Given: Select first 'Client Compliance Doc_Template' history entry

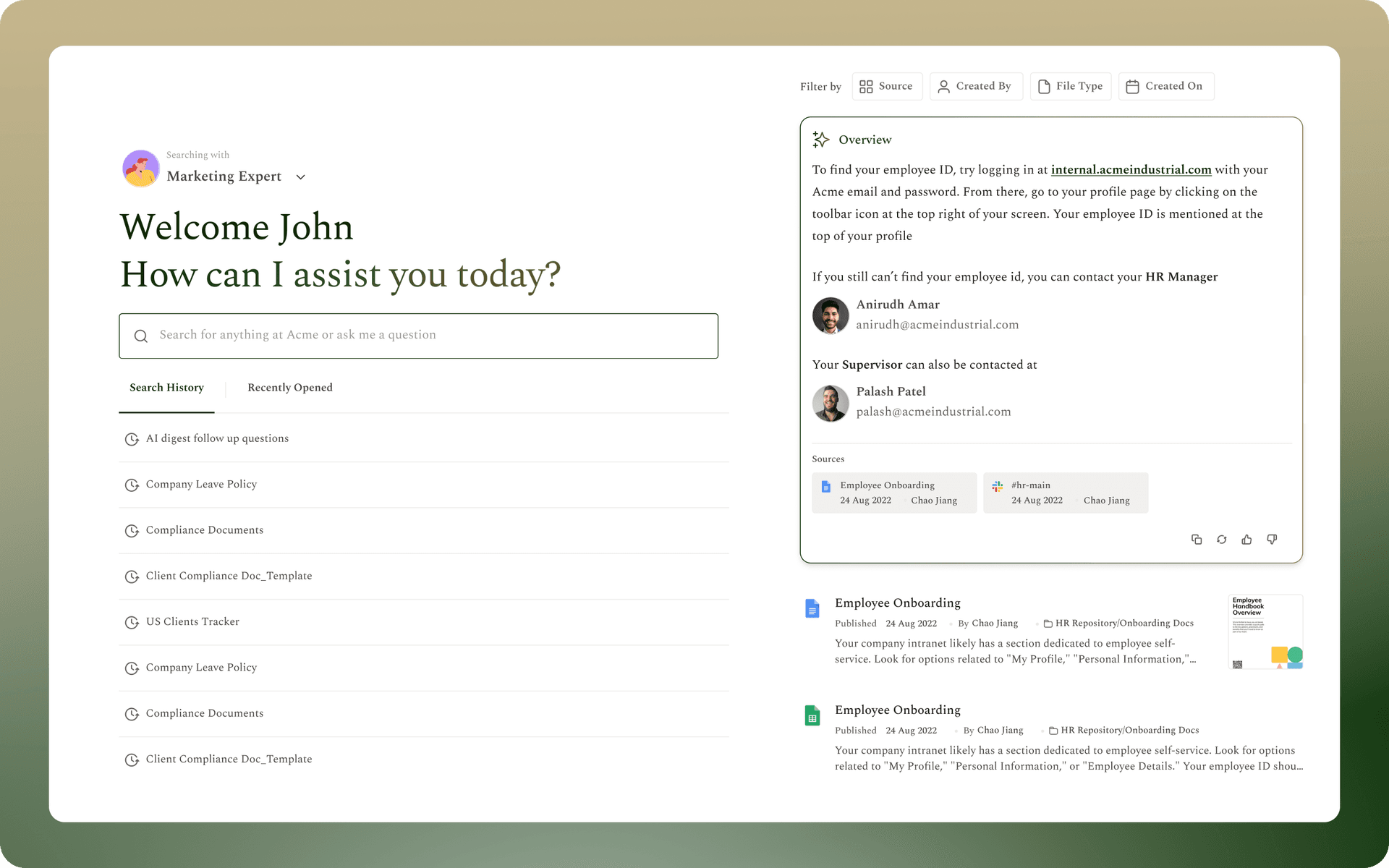Looking at the screenshot, I should [x=424, y=576].
